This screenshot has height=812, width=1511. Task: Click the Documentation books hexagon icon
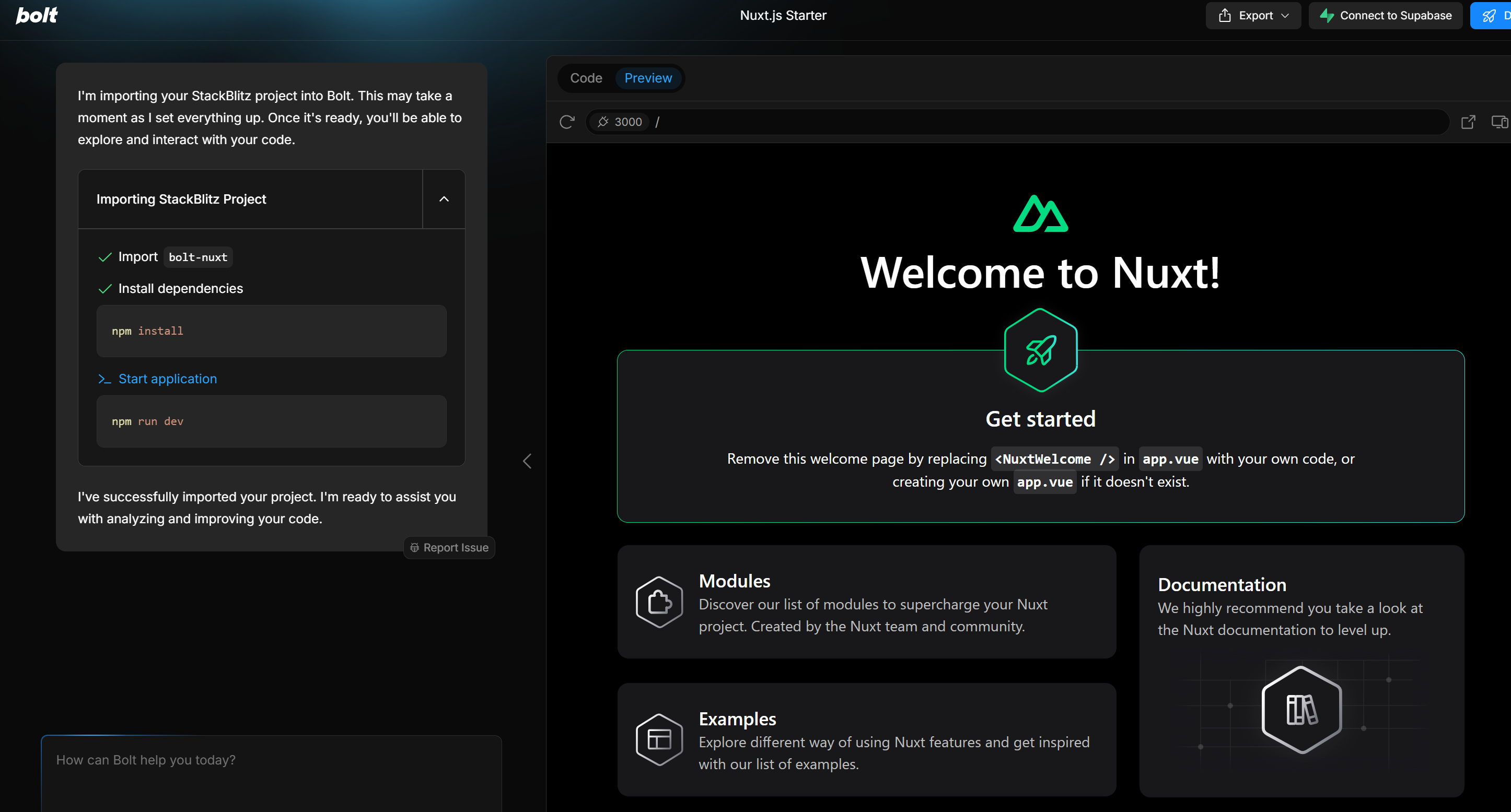(1301, 710)
